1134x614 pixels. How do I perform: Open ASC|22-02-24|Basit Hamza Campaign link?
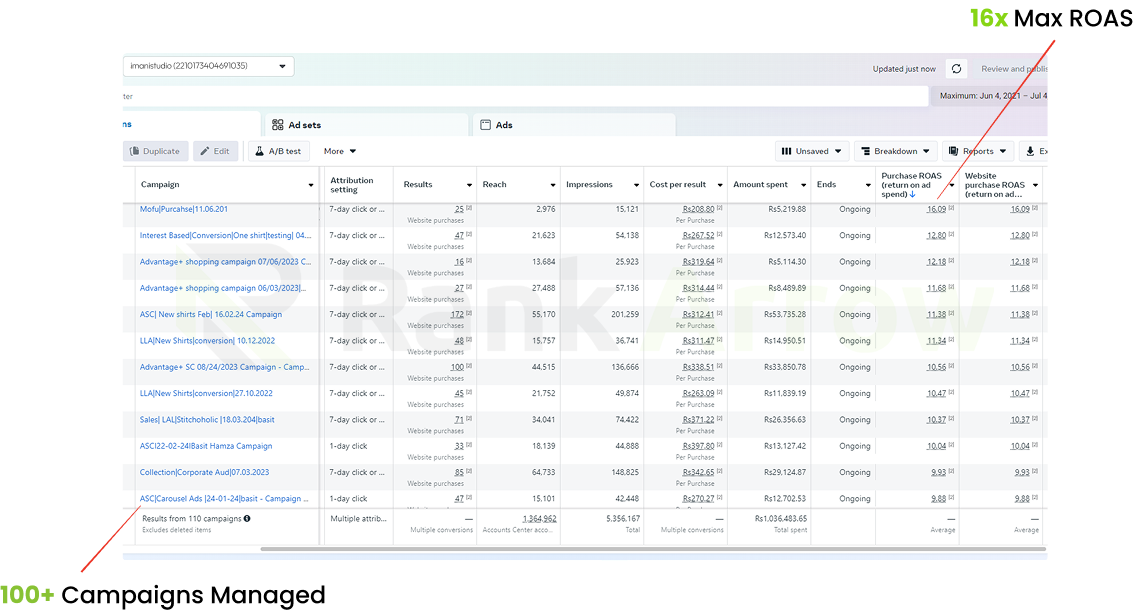click(206, 446)
